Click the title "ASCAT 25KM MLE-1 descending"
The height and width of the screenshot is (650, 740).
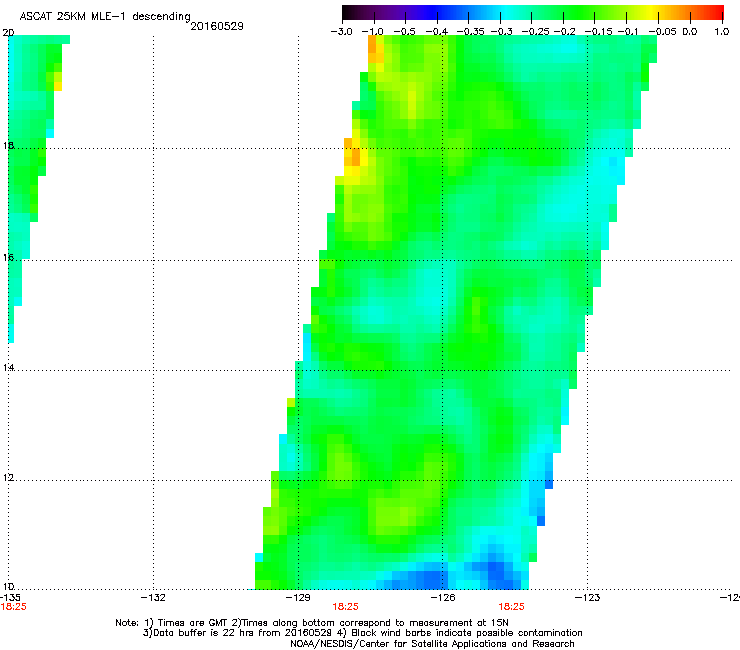(105, 17)
